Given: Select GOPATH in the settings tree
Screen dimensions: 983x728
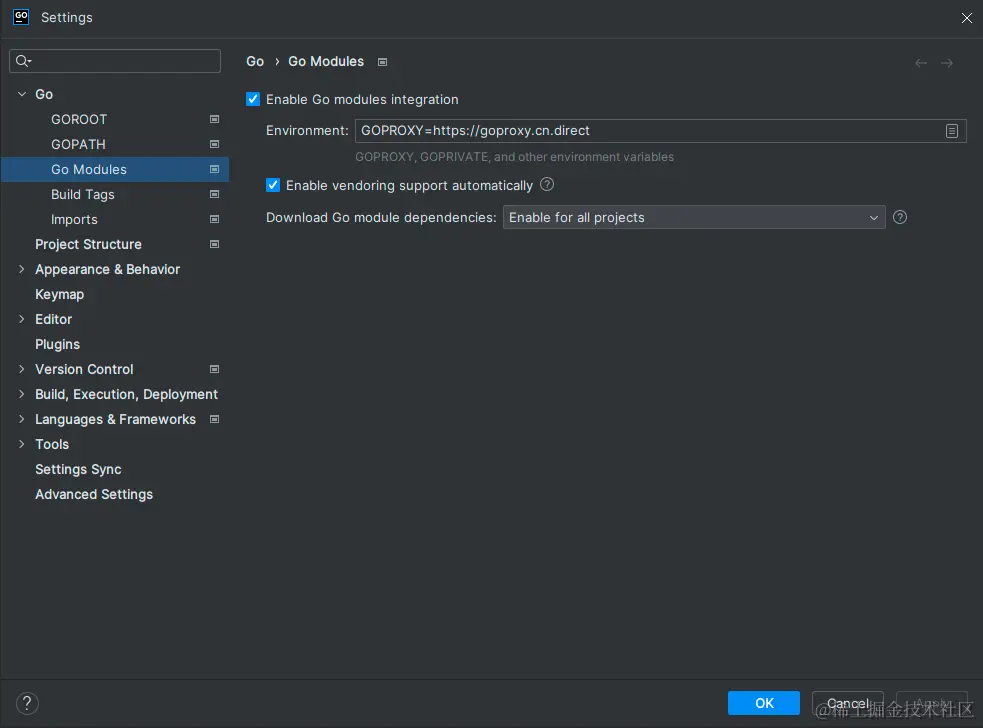Looking at the screenshot, I should [78, 144].
